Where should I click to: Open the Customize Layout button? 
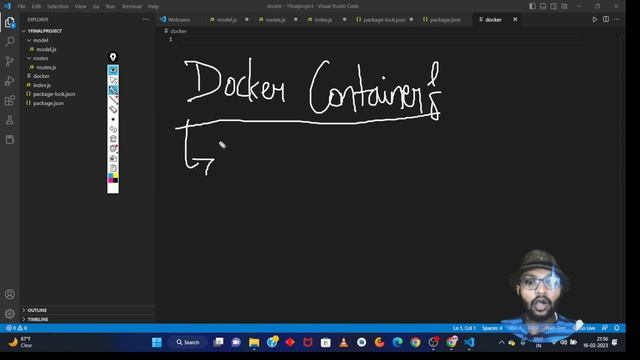pyautogui.click(x=564, y=6)
